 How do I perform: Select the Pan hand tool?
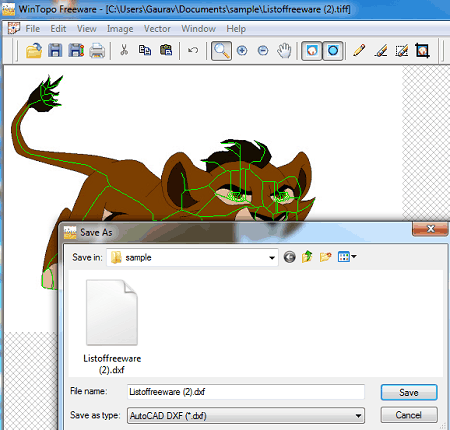(284, 51)
